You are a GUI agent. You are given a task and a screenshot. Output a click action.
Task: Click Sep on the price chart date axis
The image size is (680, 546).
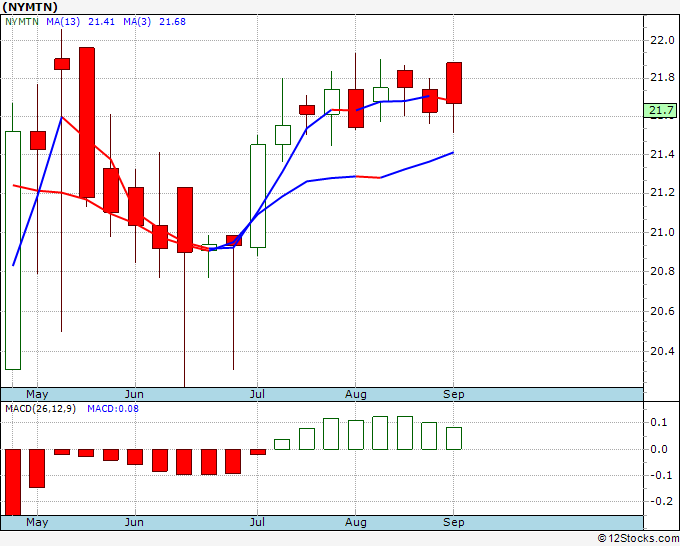pos(454,394)
